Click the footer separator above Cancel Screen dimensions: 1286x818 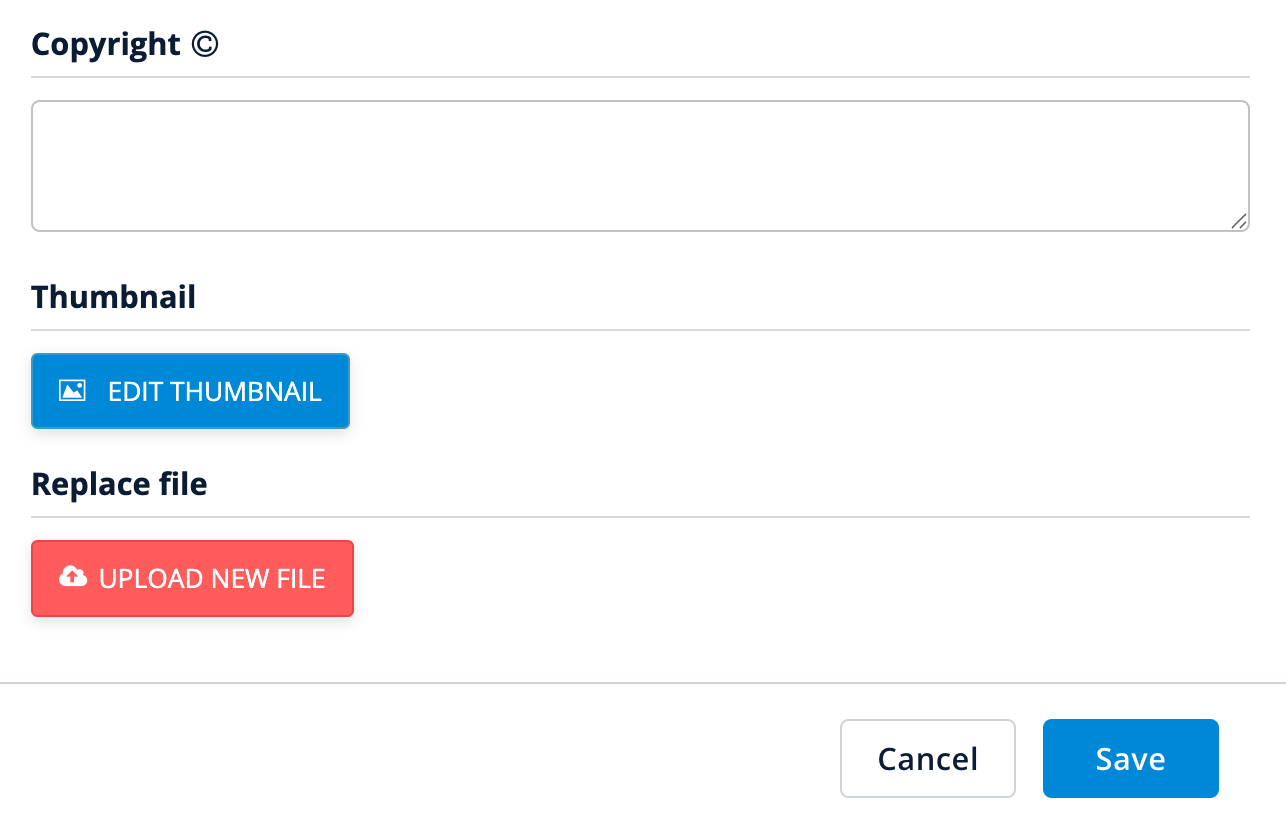pos(640,683)
